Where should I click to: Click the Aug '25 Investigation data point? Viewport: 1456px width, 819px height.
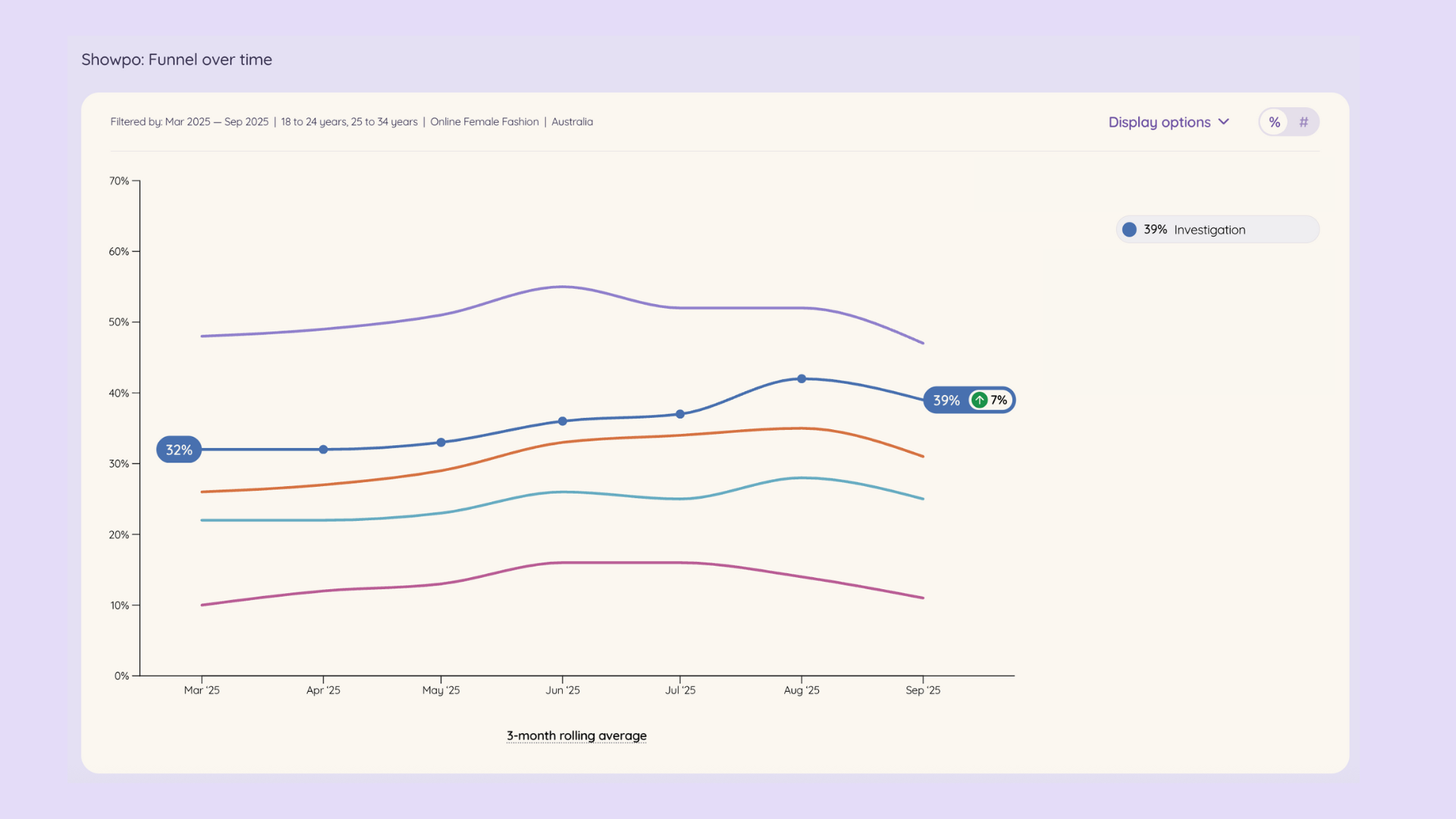coord(802,378)
